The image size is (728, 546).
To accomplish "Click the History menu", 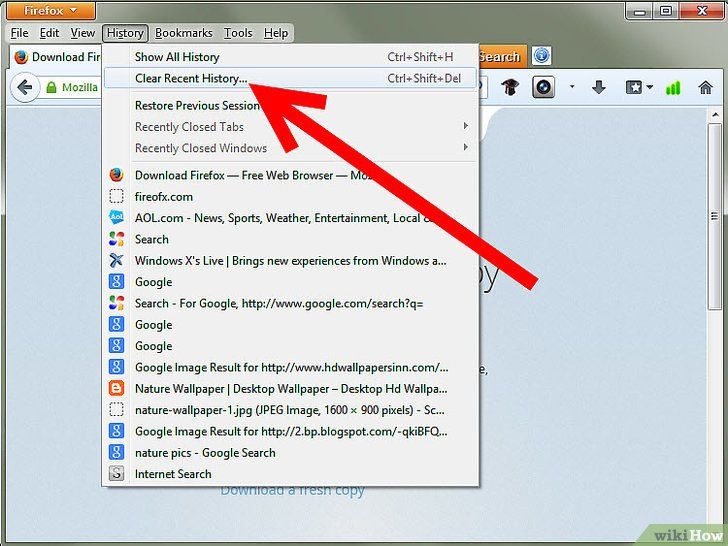I will [125, 33].
